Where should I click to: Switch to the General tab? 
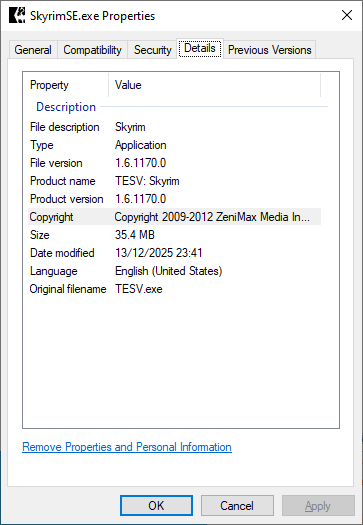click(x=33, y=50)
